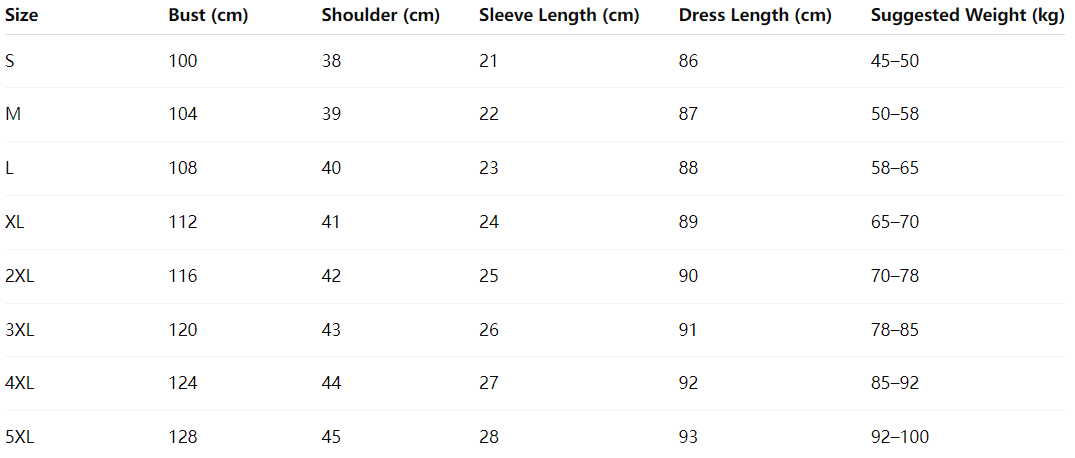Select dress length value 90
Image resolution: width=1075 pixels, height=458 pixels.
click(x=689, y=276)
